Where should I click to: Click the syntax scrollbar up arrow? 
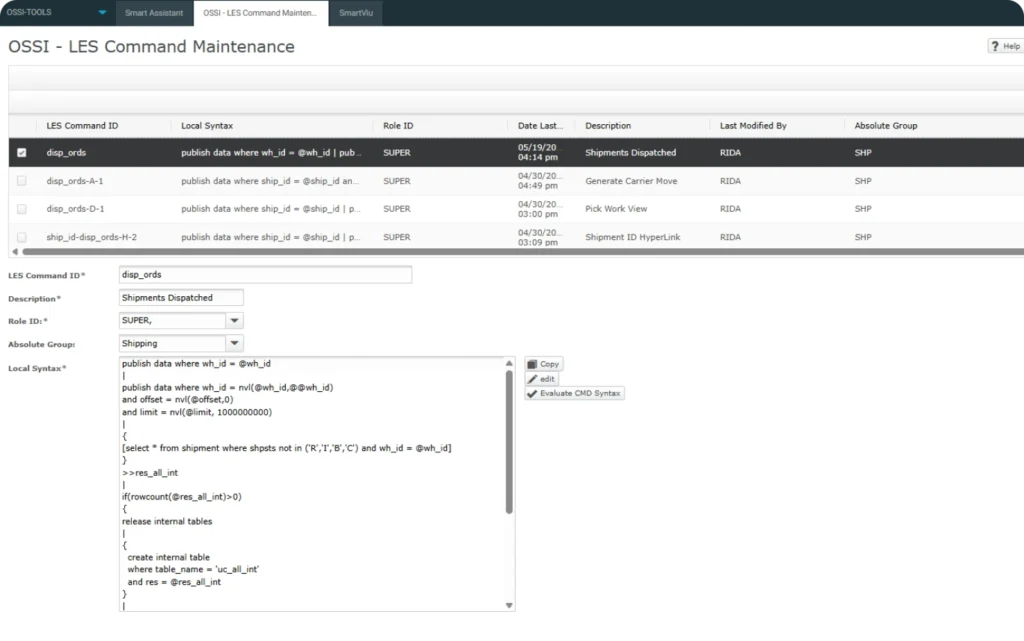[x=509, y=363]
